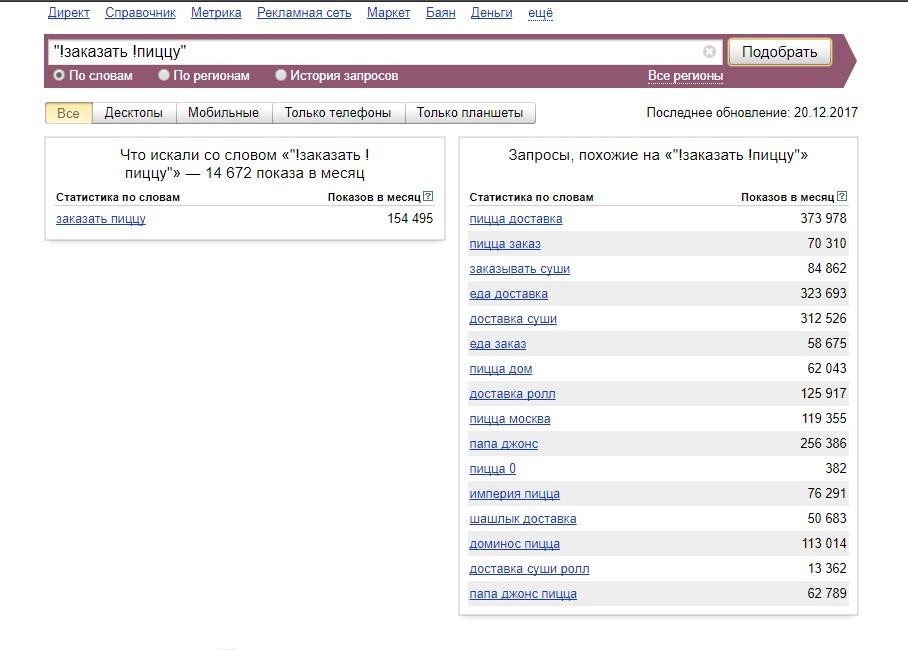Open the 'пицца 0' query link
Screen dimensions: 908x650
point(492,469)
